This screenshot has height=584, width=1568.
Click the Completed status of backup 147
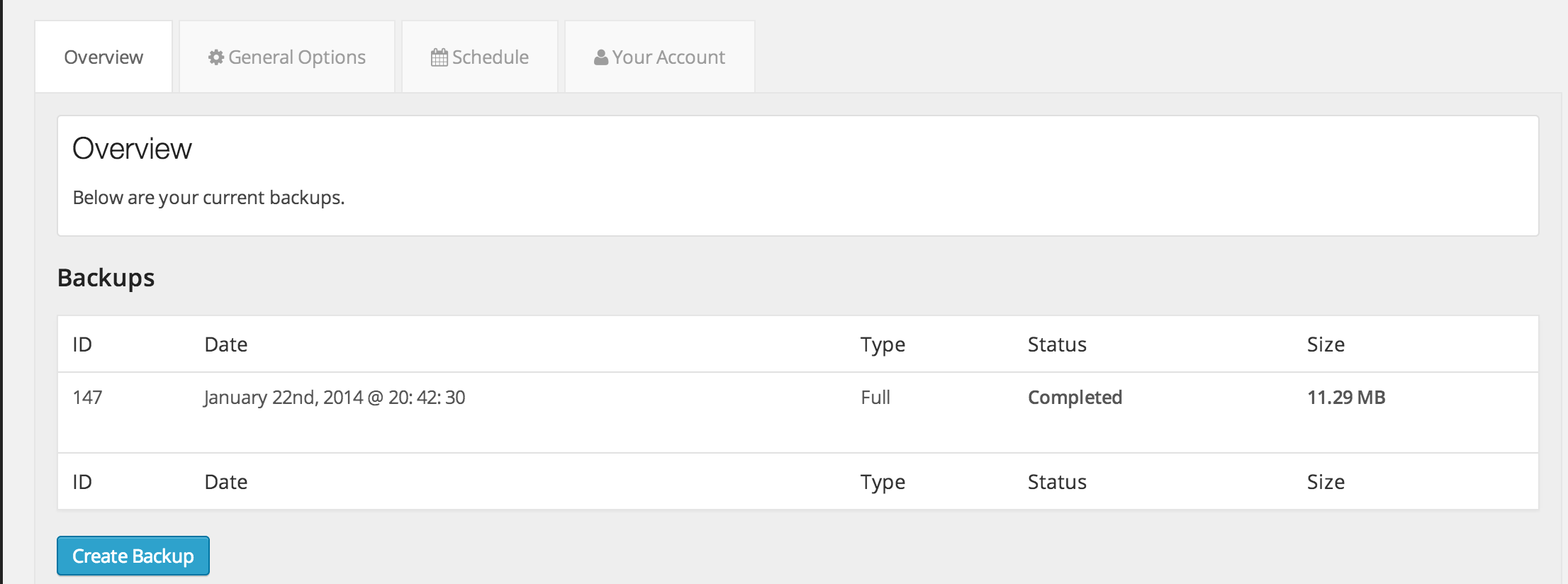pyautogui.click(x=1075, y=398)
